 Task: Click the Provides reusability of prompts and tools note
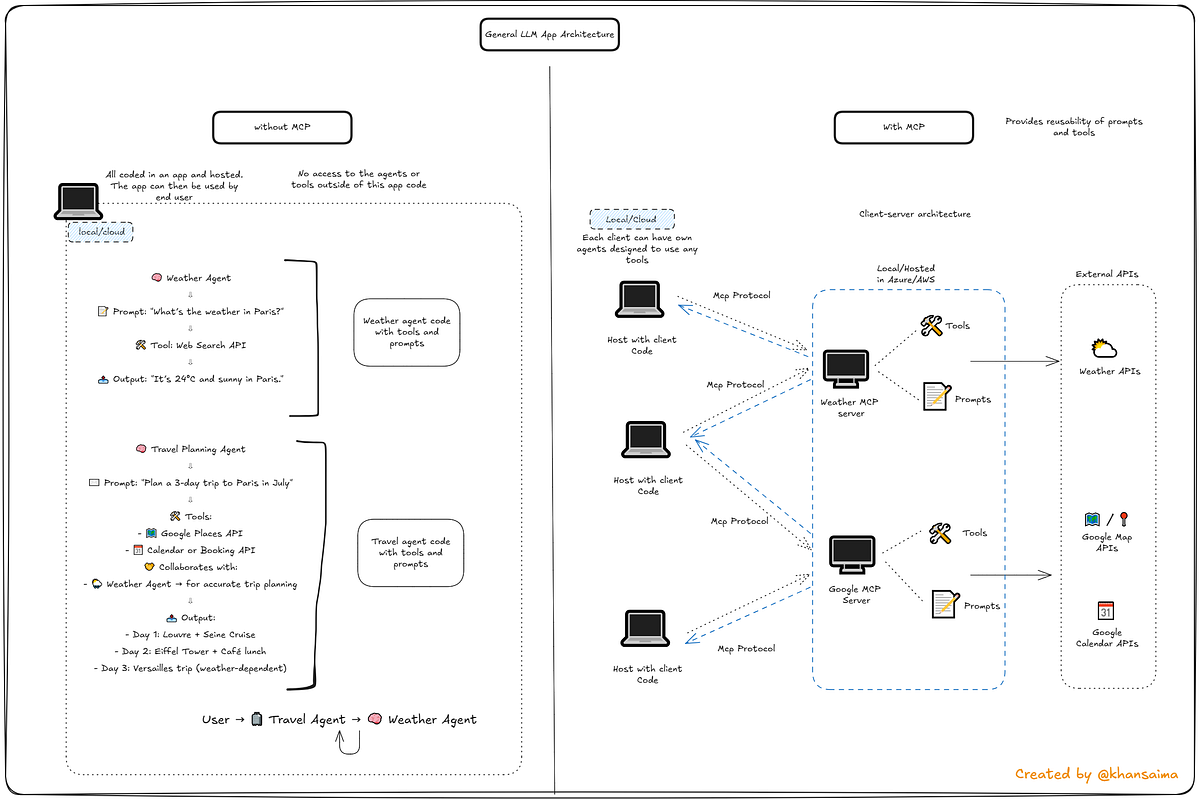pos(1074,127)
